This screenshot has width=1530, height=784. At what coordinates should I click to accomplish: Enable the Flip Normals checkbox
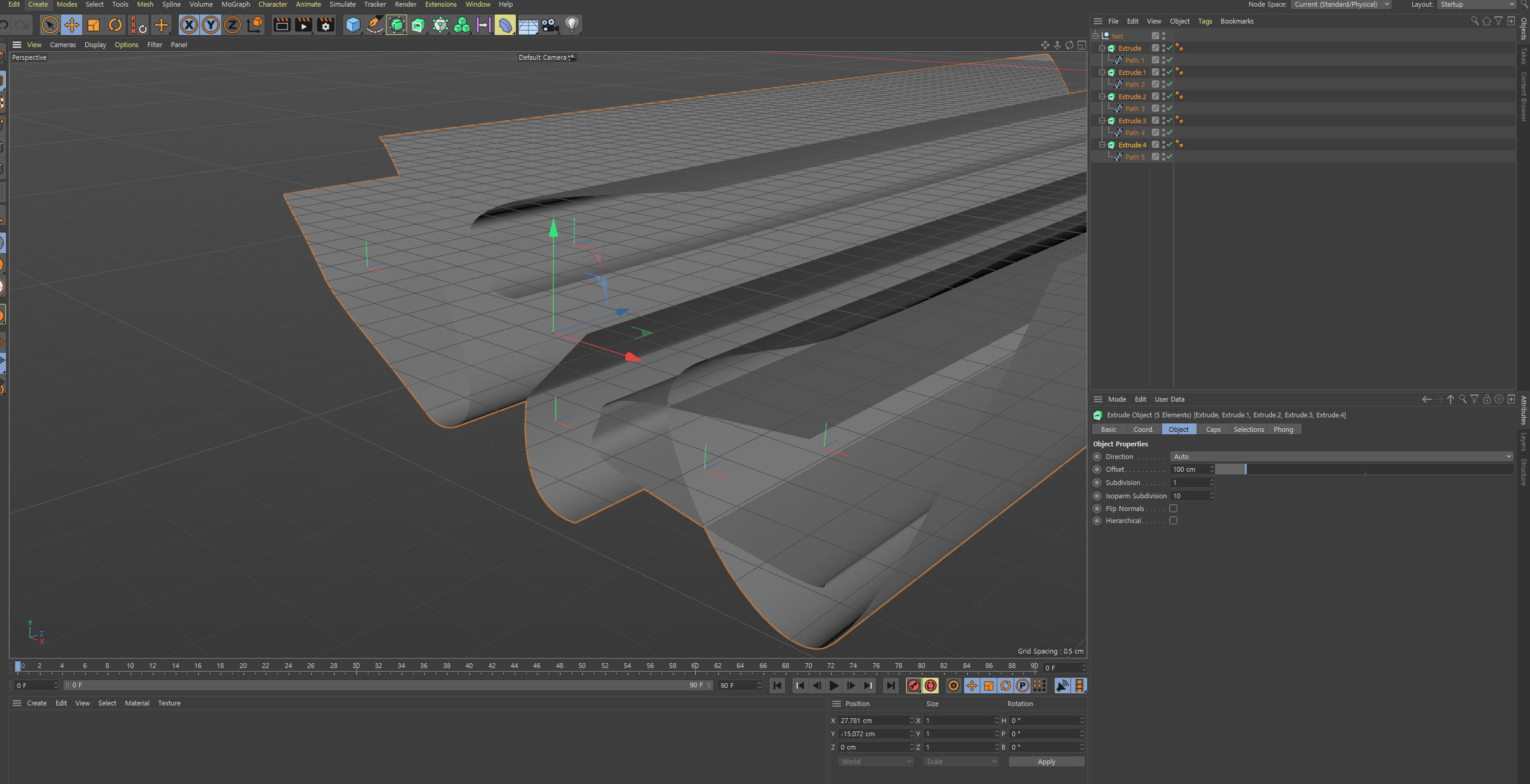pyautogui.click(x=1173, y=509)
